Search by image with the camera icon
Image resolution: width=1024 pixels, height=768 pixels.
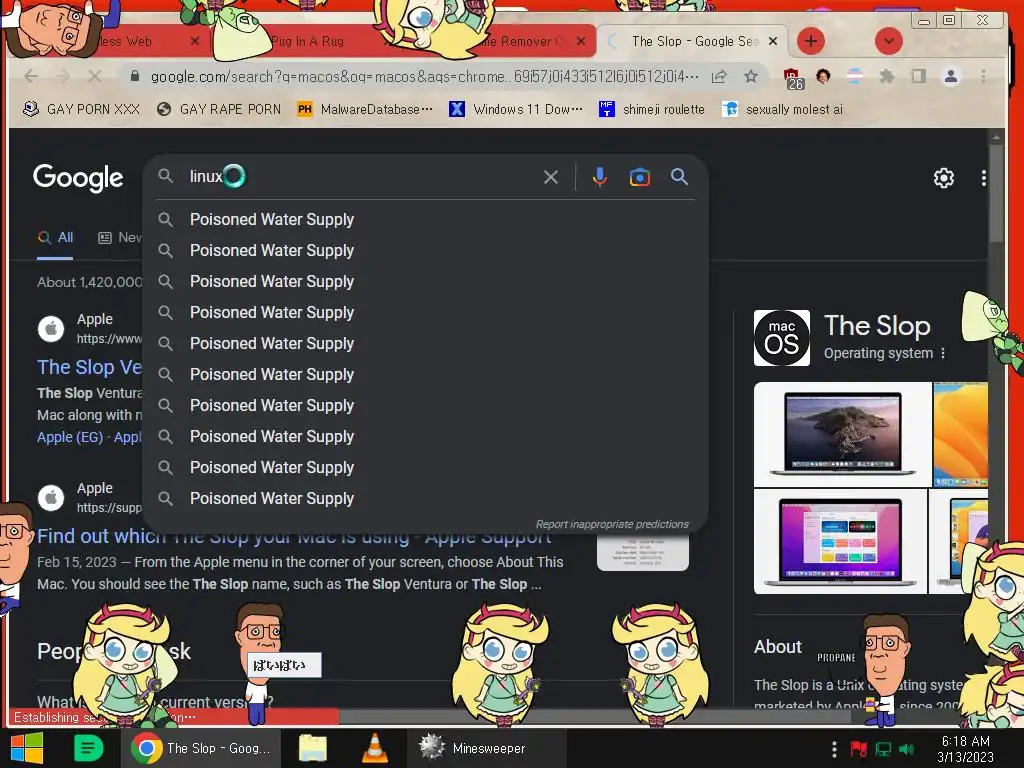click(x=639, y=177)
